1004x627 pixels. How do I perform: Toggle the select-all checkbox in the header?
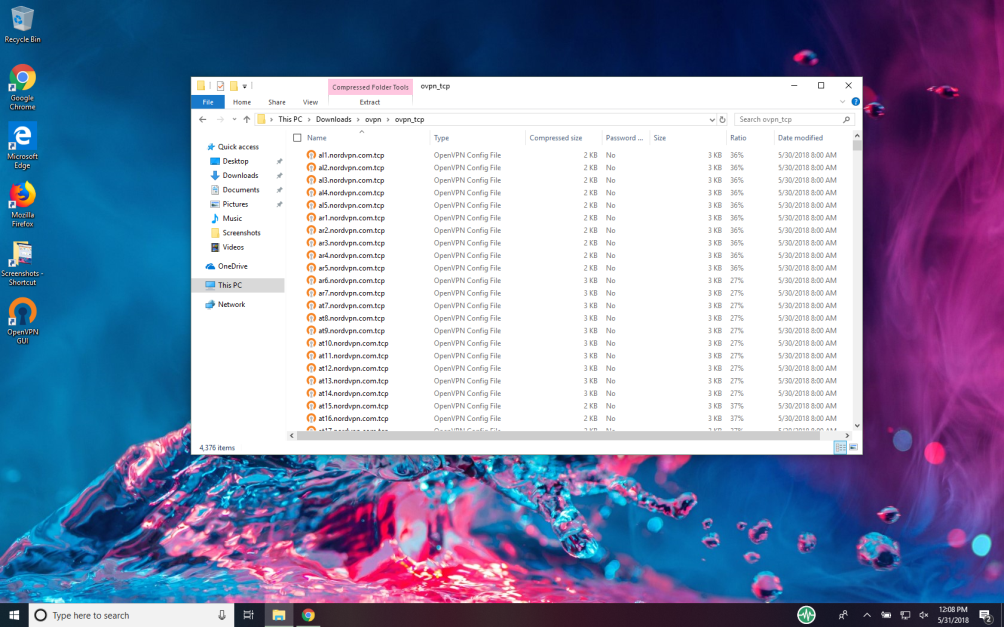point(297,138)
